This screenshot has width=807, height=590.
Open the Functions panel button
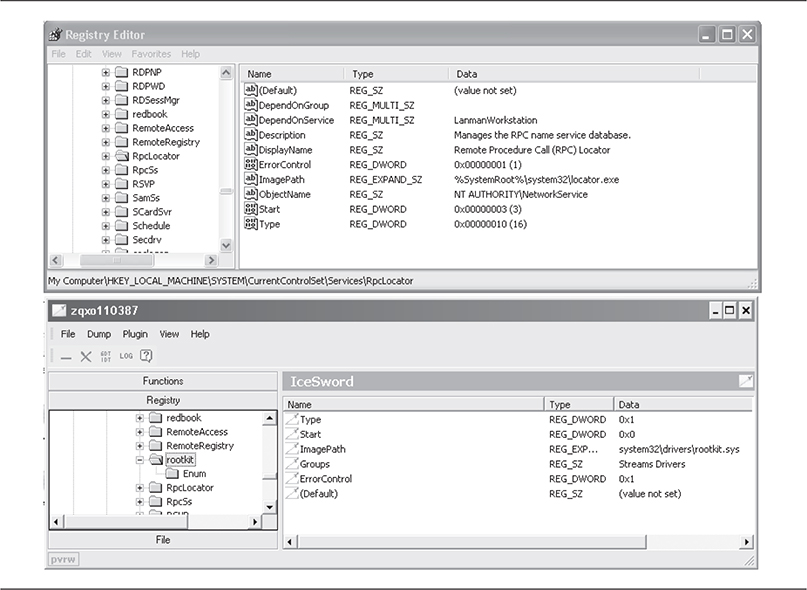pos(164,381)
